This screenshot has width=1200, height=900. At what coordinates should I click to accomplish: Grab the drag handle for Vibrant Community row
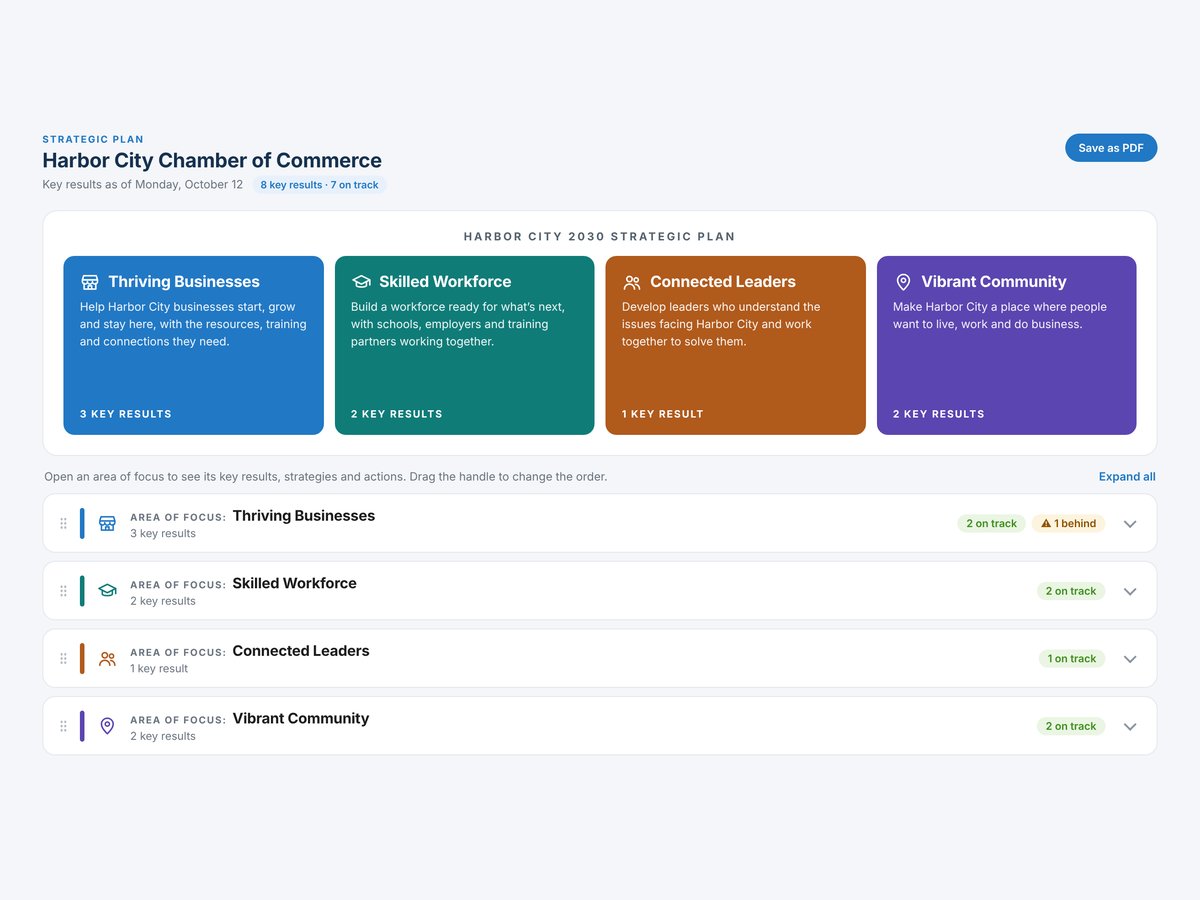(x=63, y=726)
